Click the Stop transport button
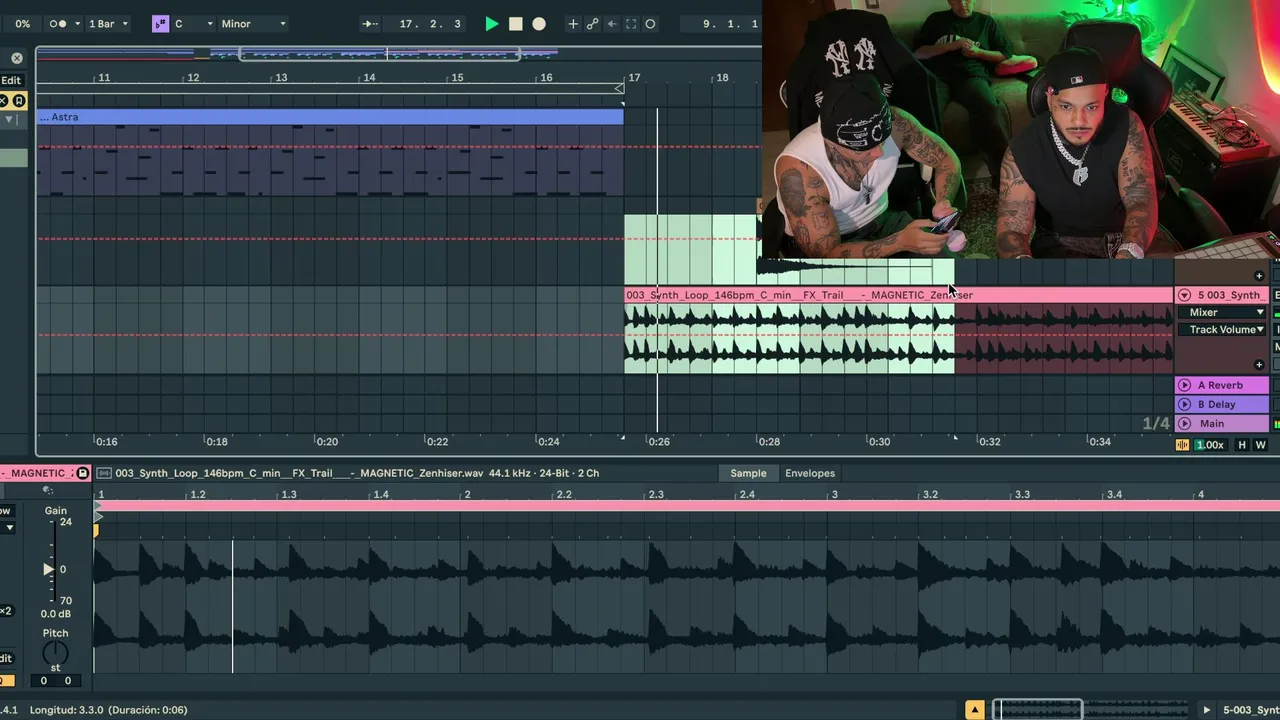1280x720 pixels. click(516, 24)
